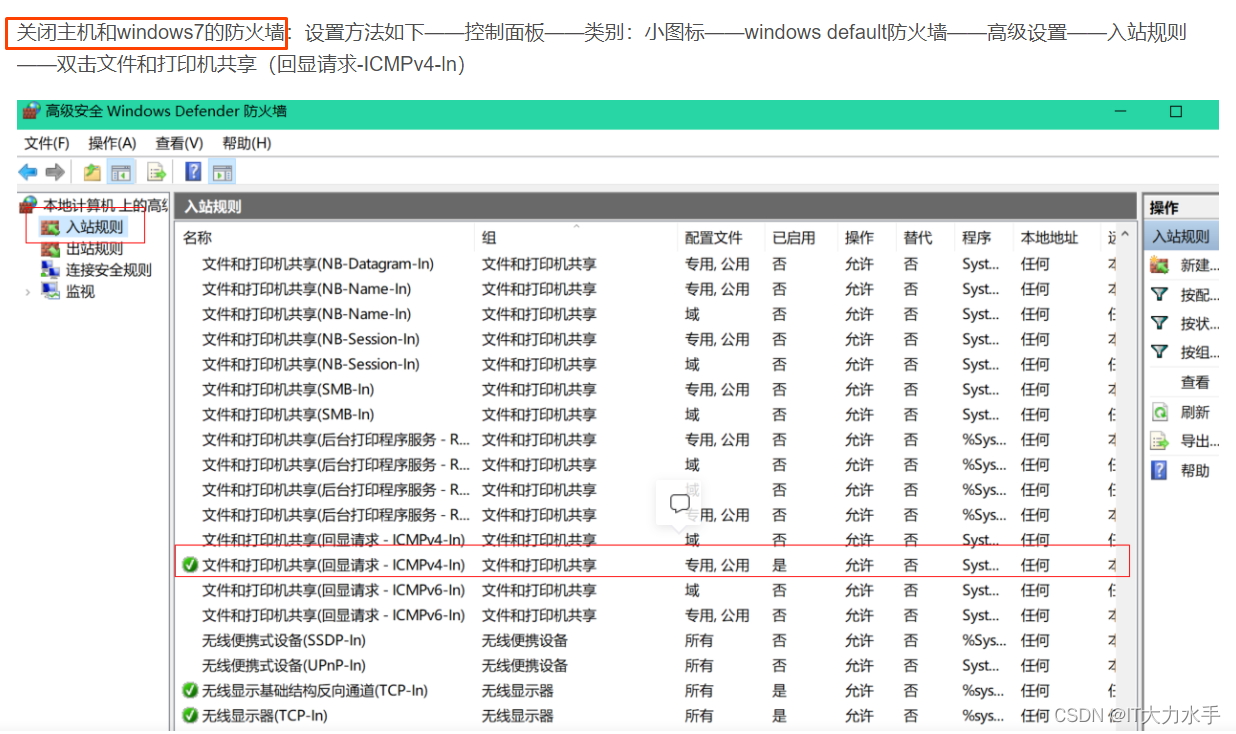Toggle the show/hide action pane toolbar icon

pyautogui.click(x=222, y=172)
